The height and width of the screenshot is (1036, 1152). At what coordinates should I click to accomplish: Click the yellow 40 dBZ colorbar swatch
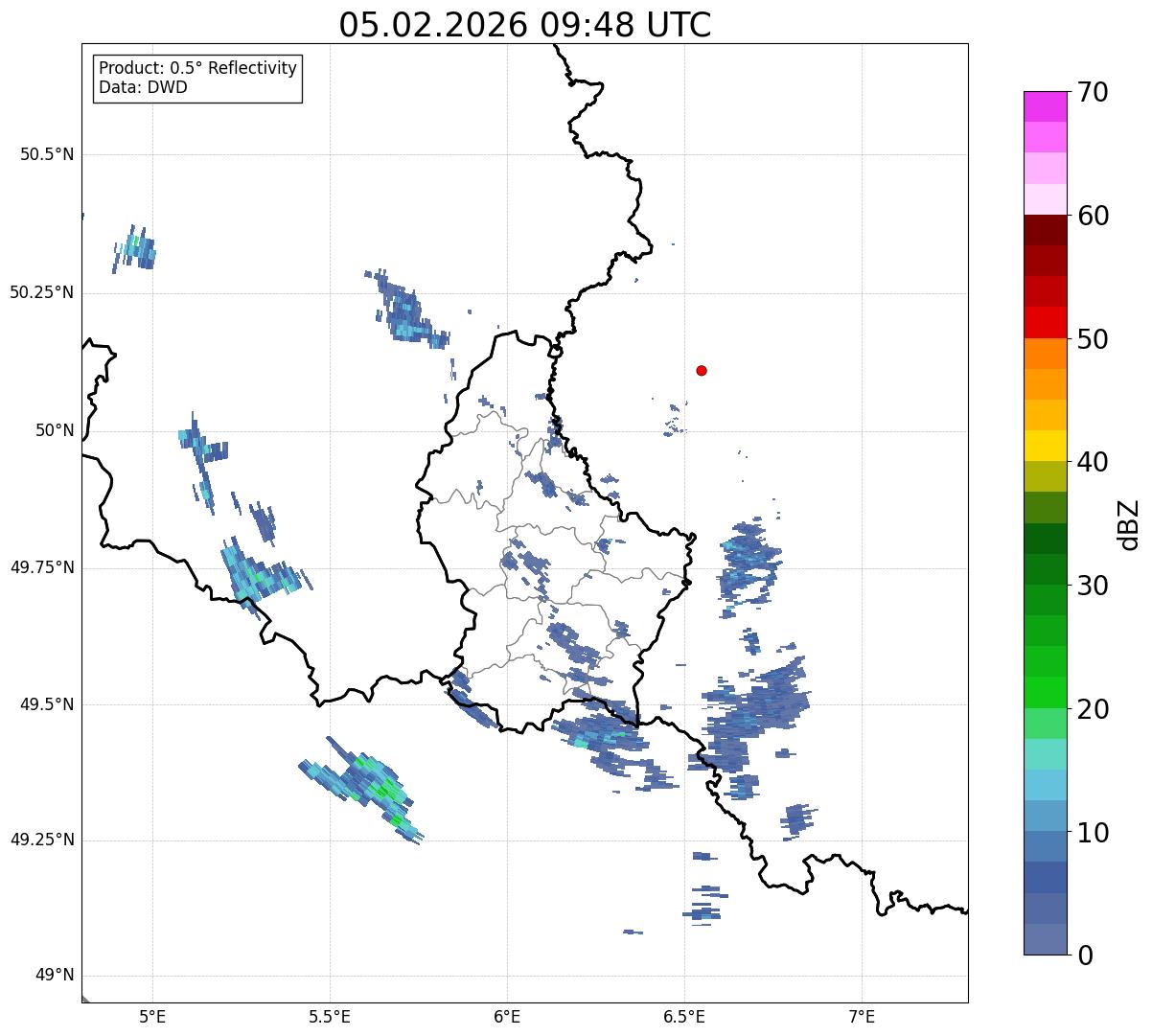pos(1046,446)
